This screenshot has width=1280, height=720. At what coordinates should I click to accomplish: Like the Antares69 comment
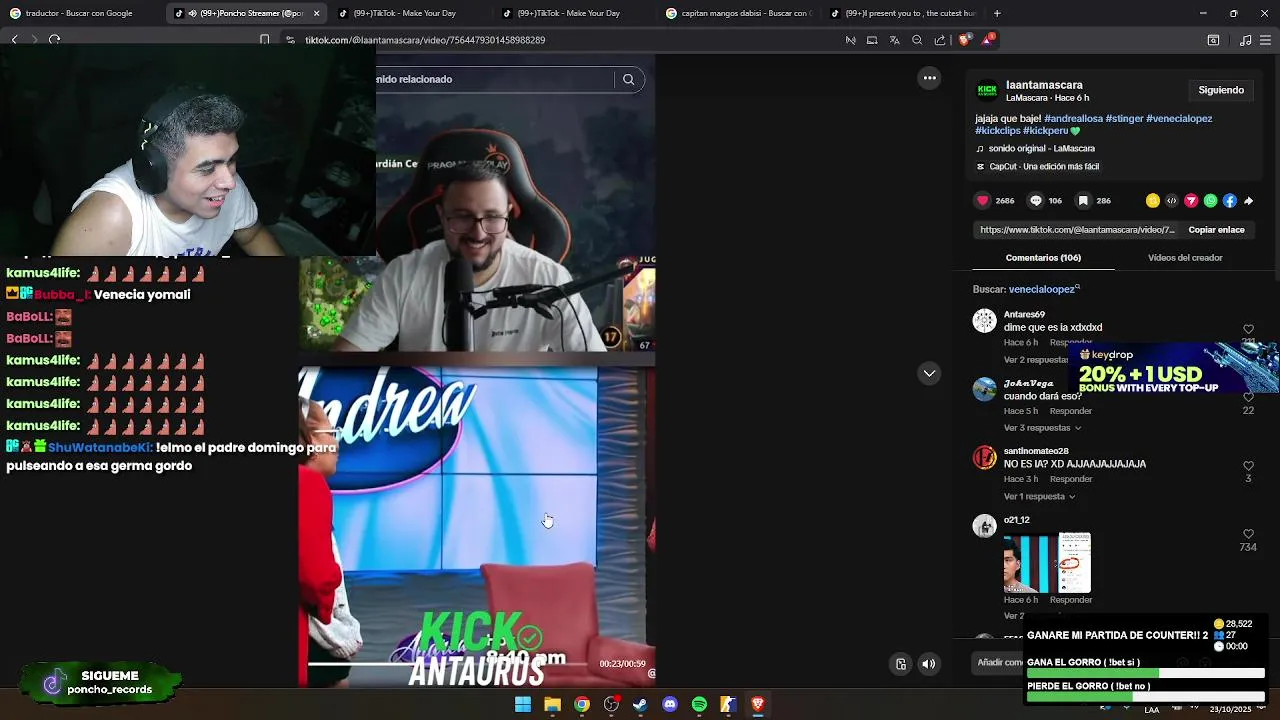coord(1248,329)
